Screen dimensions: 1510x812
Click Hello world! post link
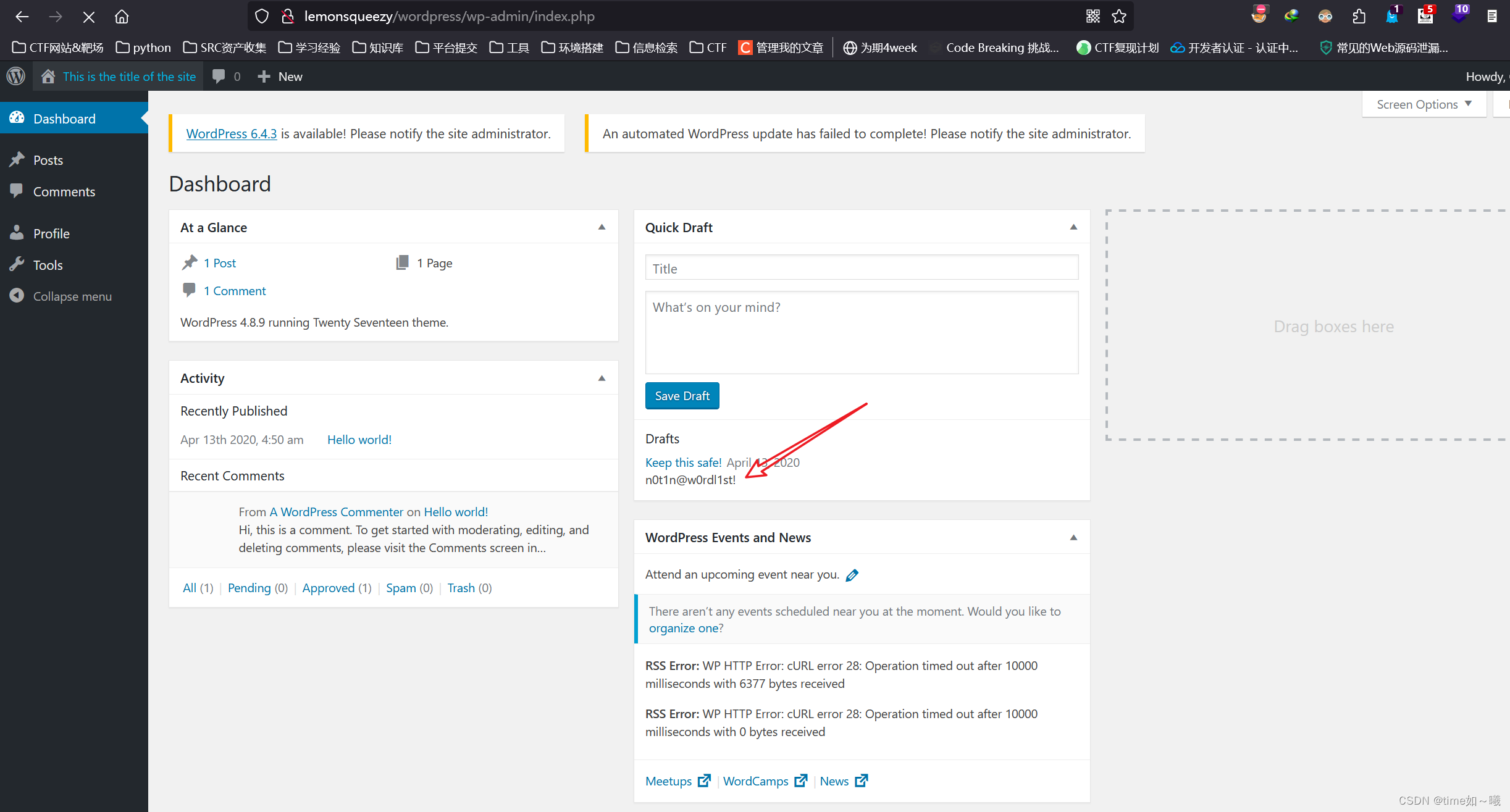pyautogui.click(x=359, y=438)
